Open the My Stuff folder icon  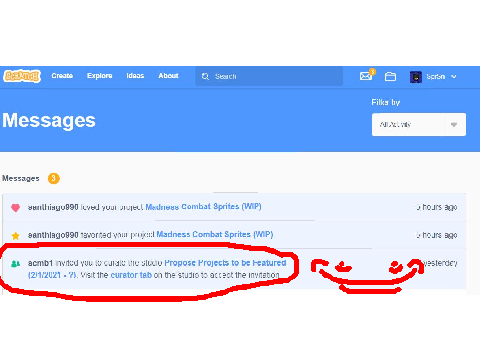(390, 77)
